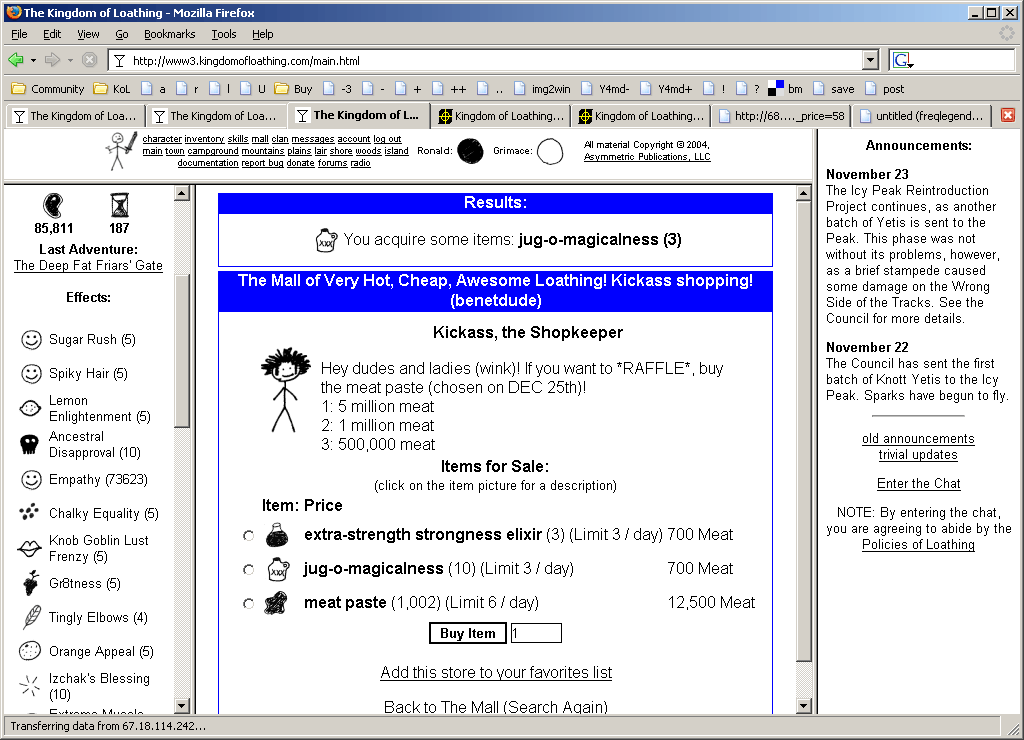
Task: Click the jug-o-magicalness item picture for sale
Action: coord(277,569)
